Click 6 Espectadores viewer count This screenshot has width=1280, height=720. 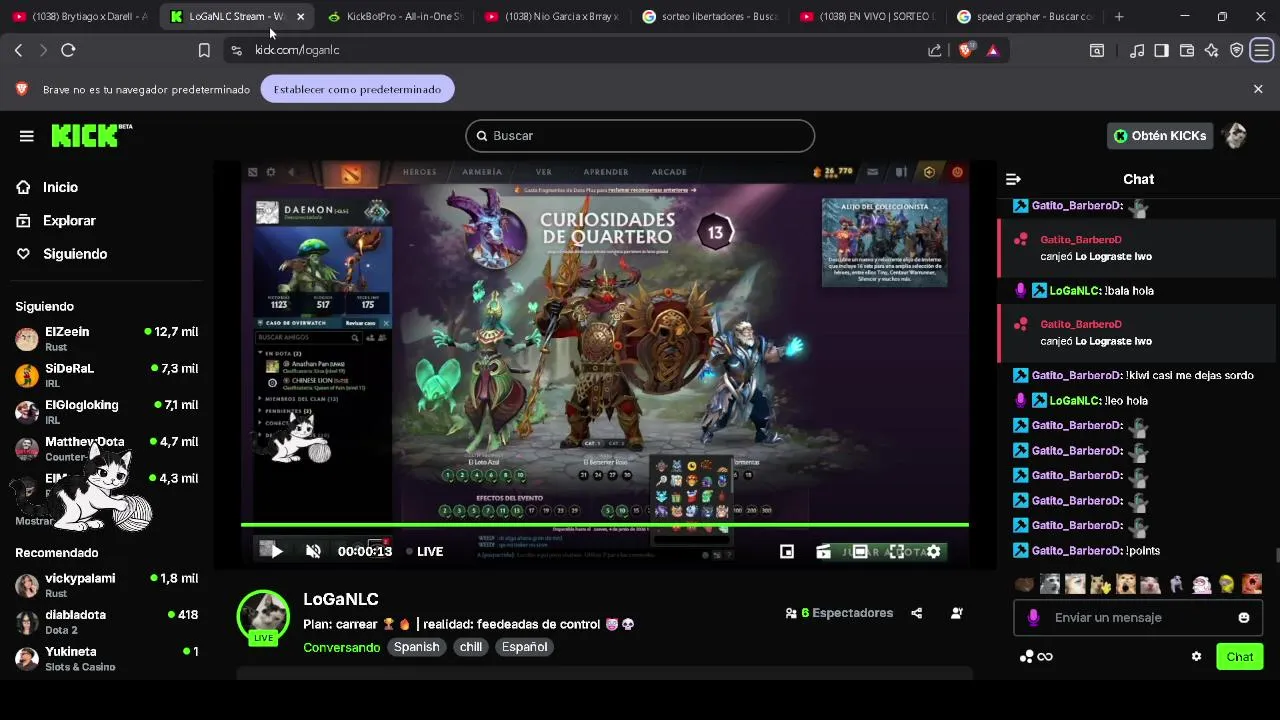pos(839,613)
